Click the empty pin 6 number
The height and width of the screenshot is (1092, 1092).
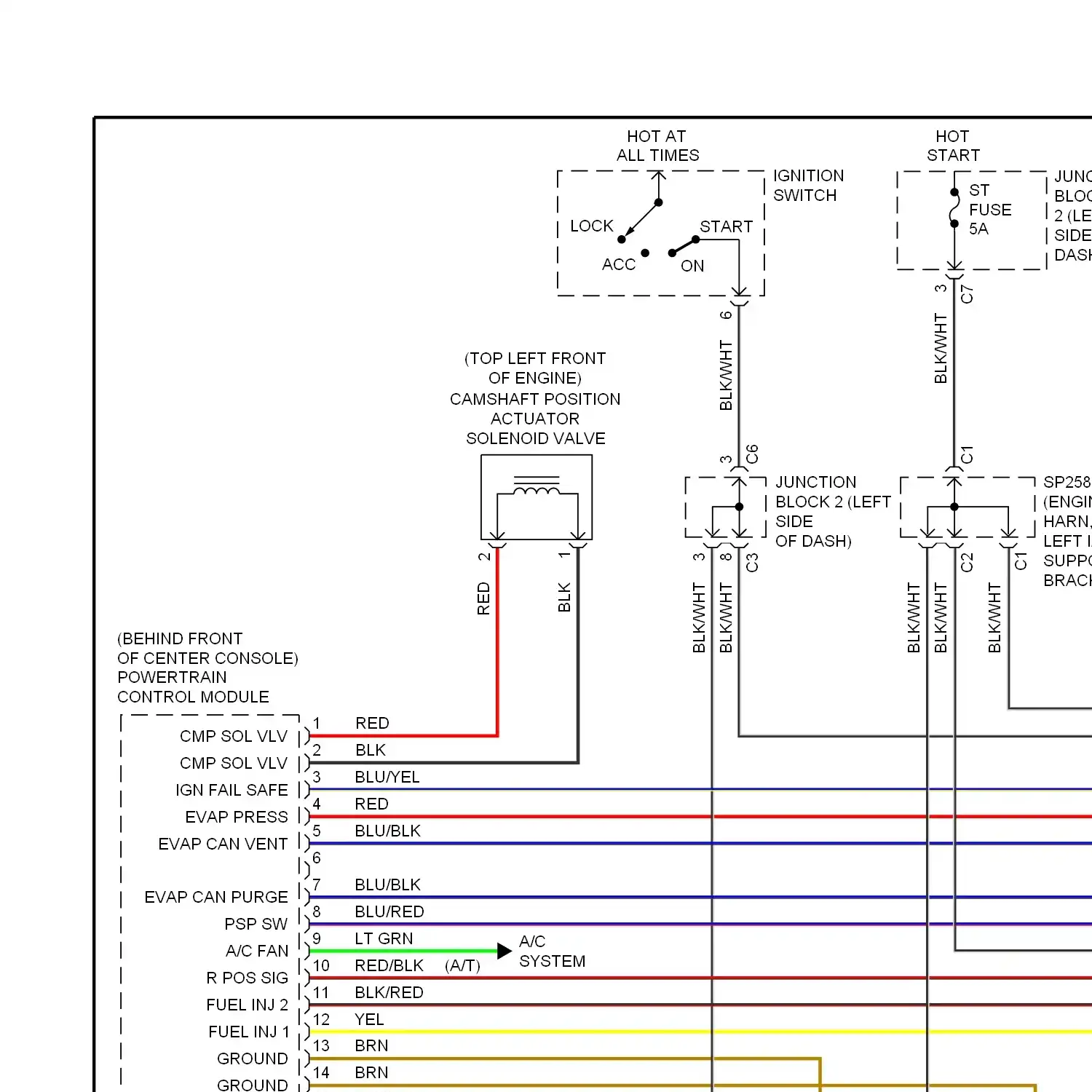point(317,858)
